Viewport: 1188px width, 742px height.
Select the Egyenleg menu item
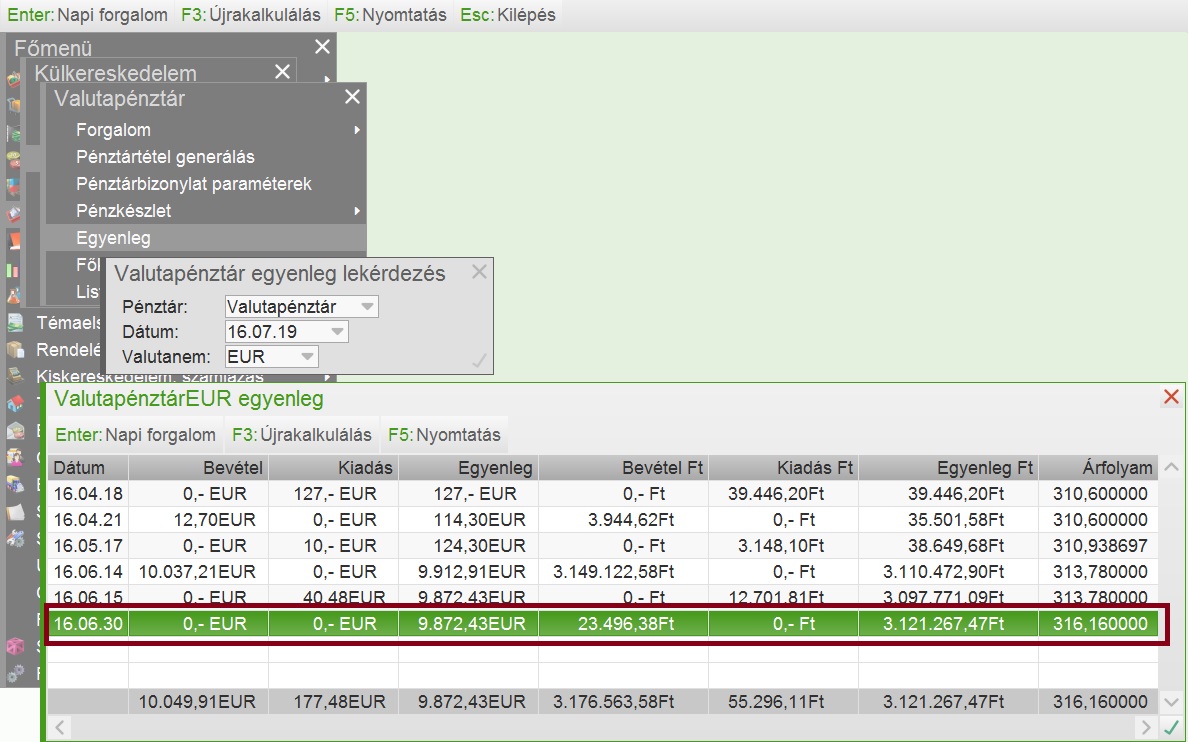pyautogui.click(x=205, y=238)
